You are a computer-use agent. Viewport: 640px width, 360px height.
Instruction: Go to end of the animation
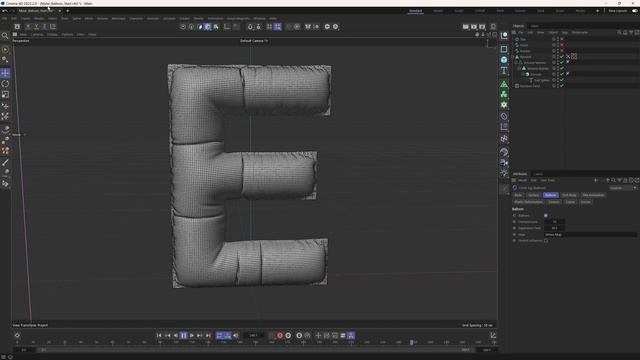tap(208, 336)
